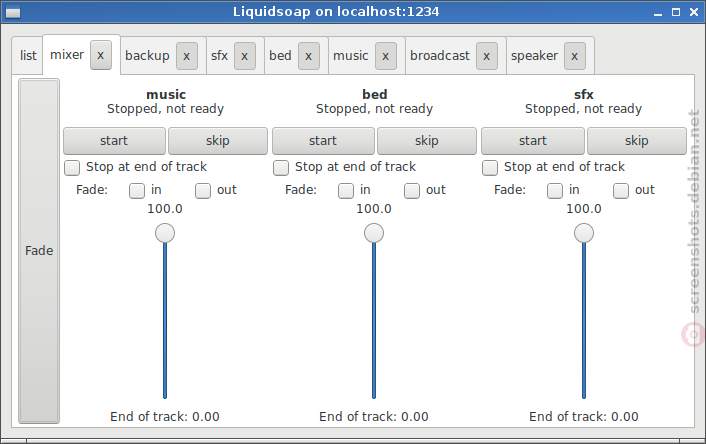
Task: Open the window menu icon in title bar
Action: (x=13, y=12)
